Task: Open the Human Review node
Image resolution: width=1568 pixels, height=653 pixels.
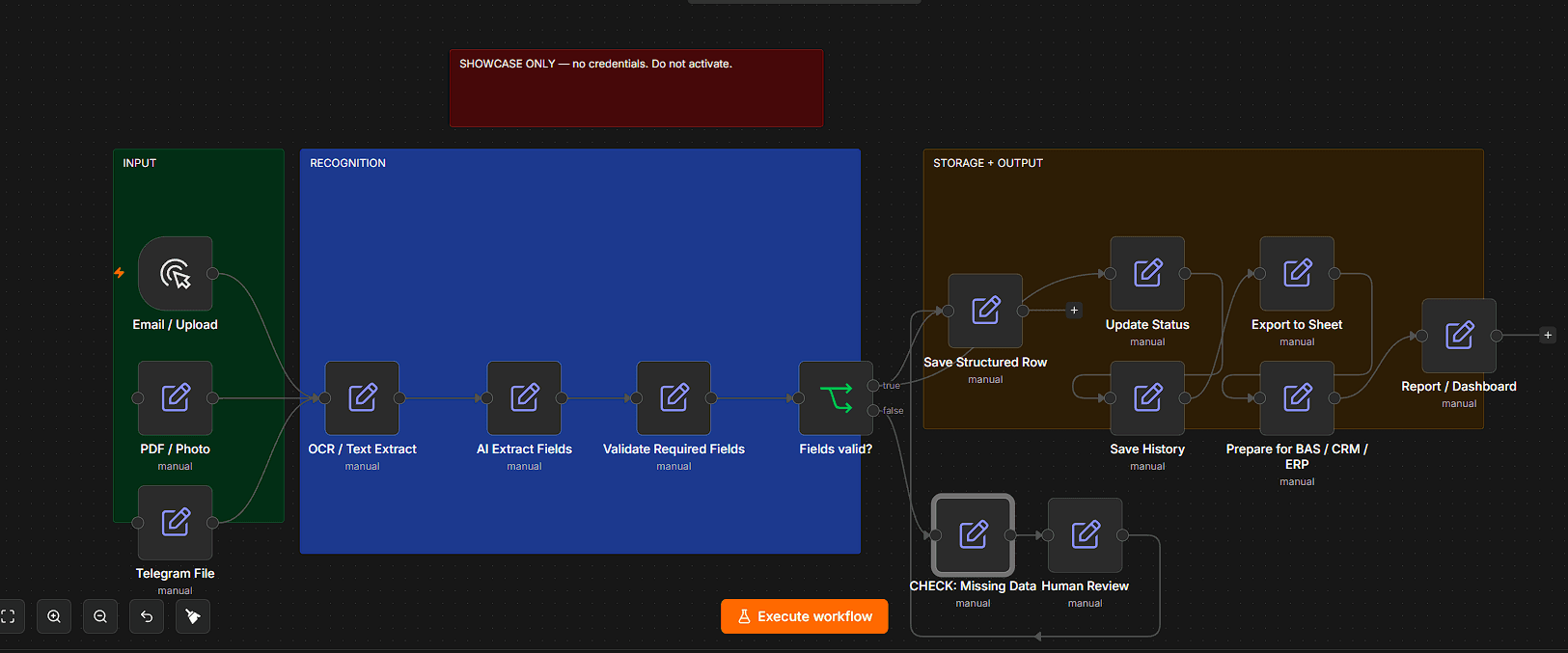Action: 1085,535
